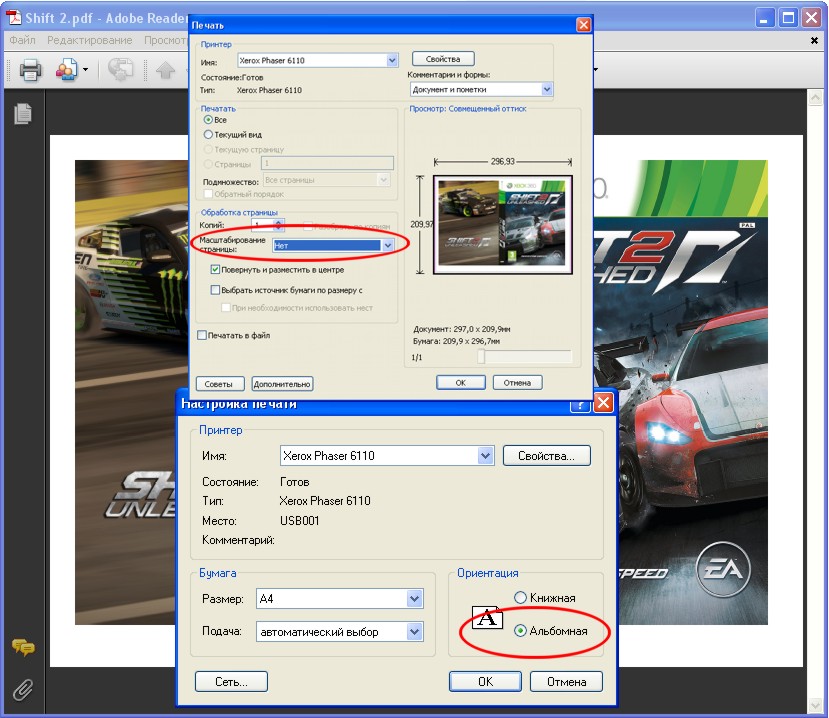Image resolution: width=829 pixels, height=718 pixels.
Task: Click the grayed email globe toolbar icon
Action: [121, 70]
